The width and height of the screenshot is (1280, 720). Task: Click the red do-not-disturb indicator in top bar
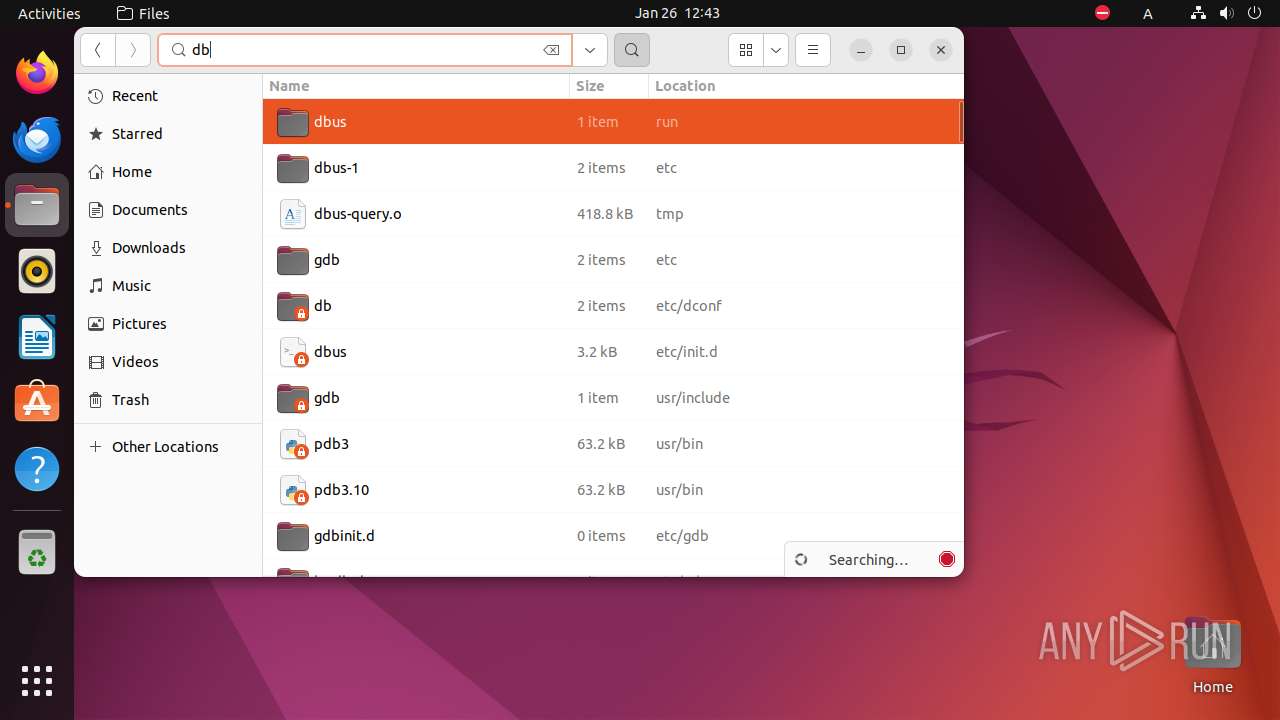point(1102,13)
